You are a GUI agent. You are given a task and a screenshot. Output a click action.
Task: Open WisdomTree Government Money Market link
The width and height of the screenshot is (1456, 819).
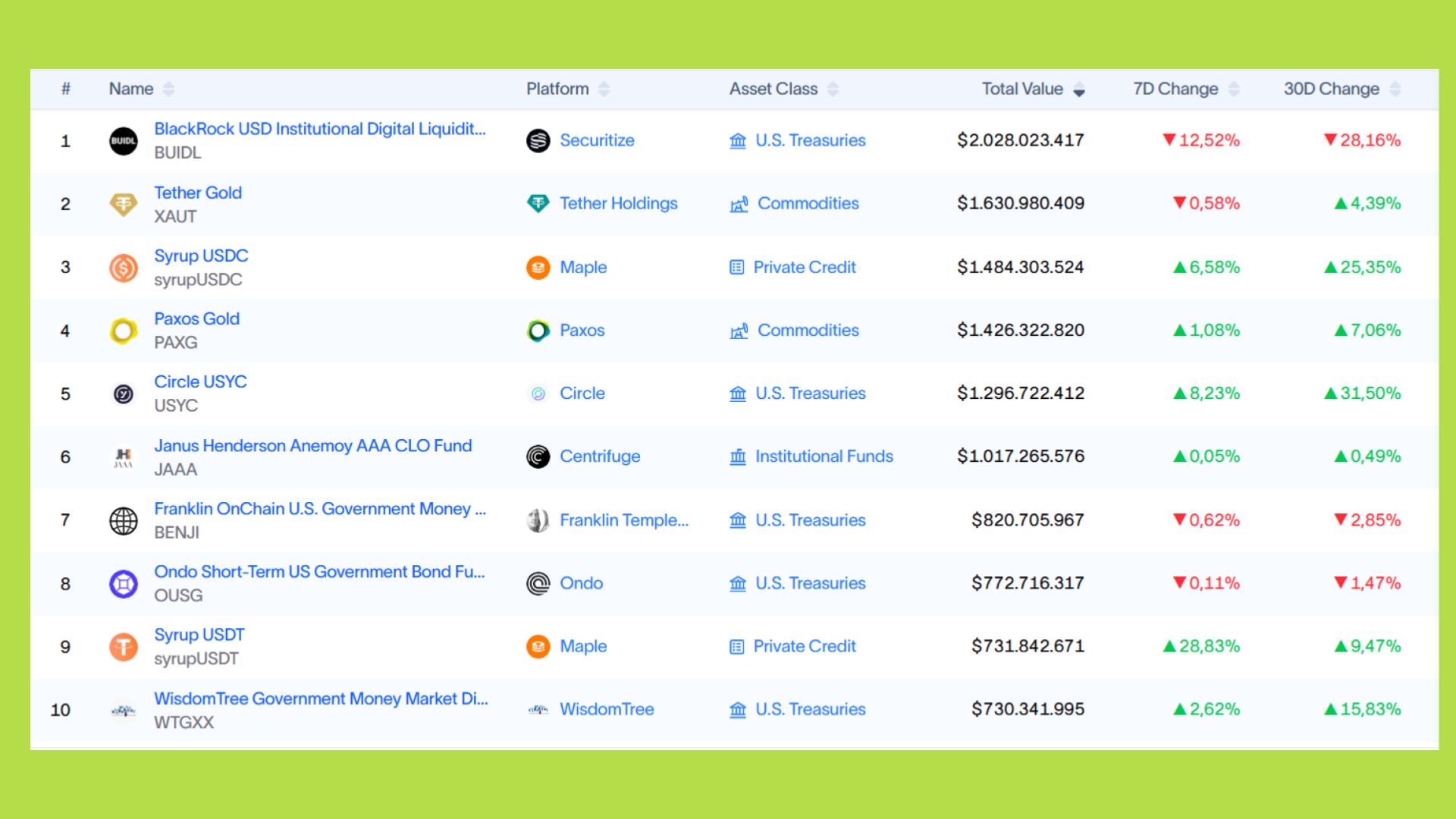point(321,698)
